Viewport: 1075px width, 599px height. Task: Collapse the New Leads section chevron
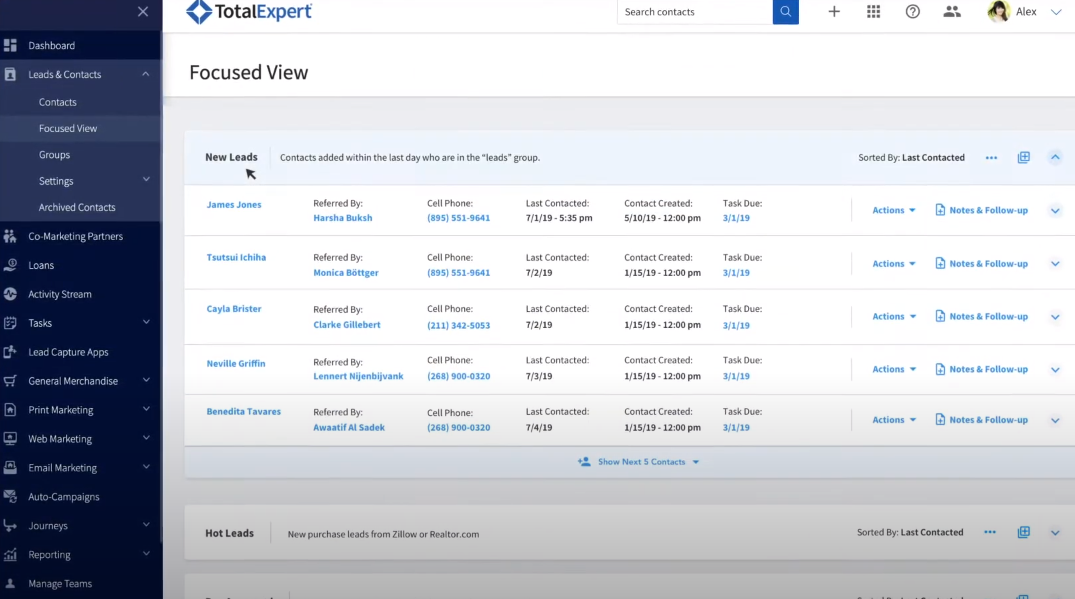[1055, 157]
